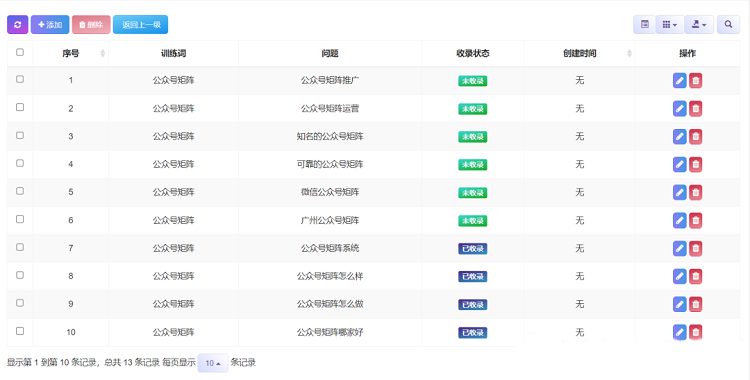Image resolution: width=750 pixels, height=380 pixels.
Task: Open the export data dropdown
Action: click(x=699, y=24)
